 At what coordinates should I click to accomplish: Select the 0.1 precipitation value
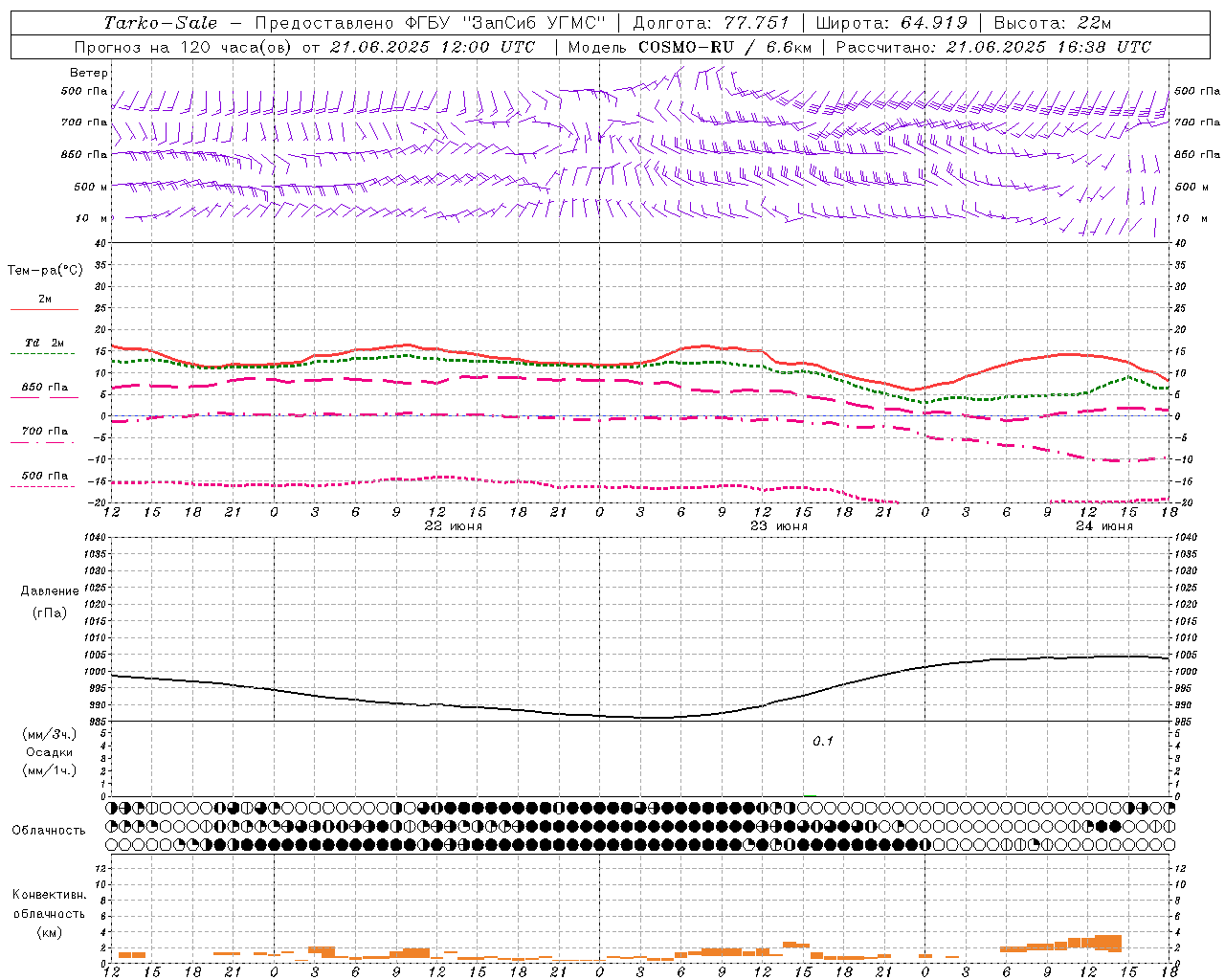click(x=823, y=741)
